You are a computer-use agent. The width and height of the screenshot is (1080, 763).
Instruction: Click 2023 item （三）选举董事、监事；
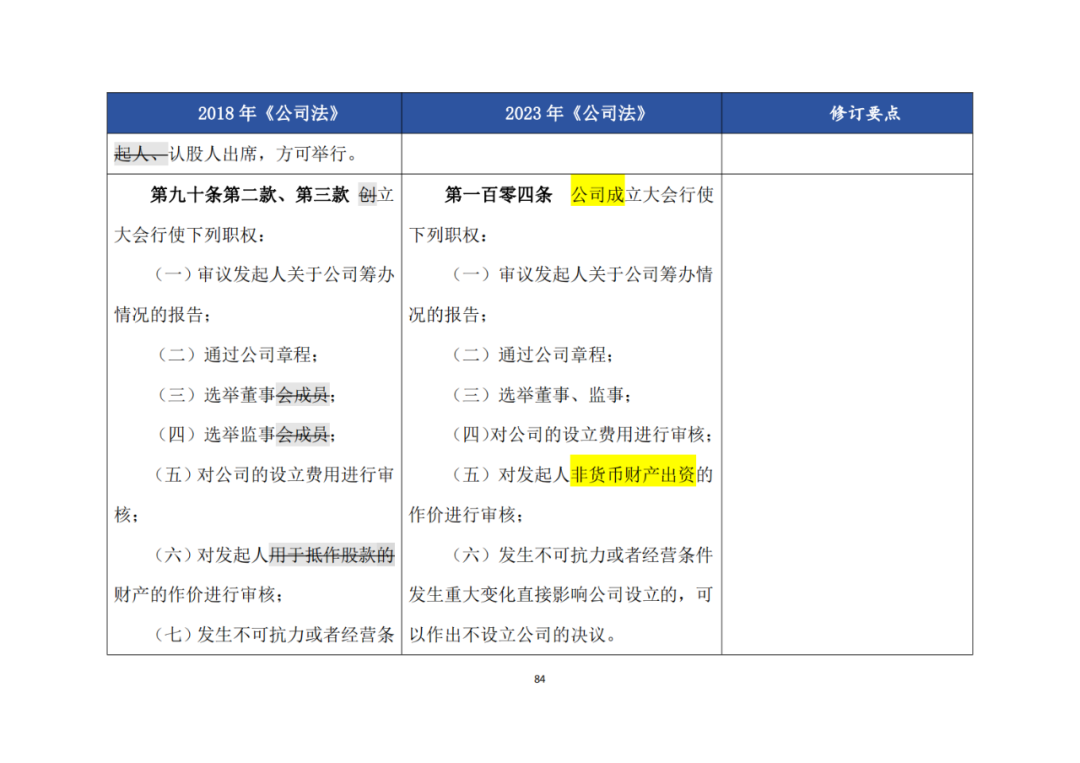tap(541, 395)
